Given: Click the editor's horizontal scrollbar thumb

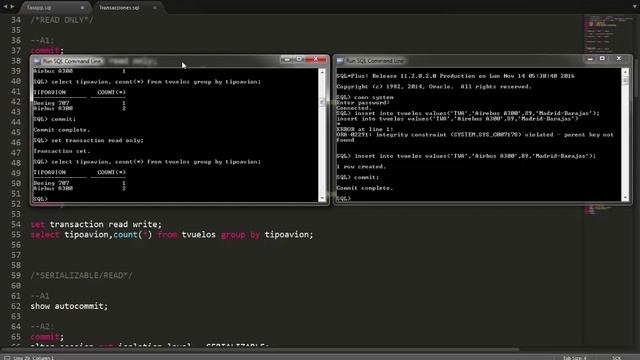Looking at the screenshot, I should pyautogui.click(x=260, y=349).
